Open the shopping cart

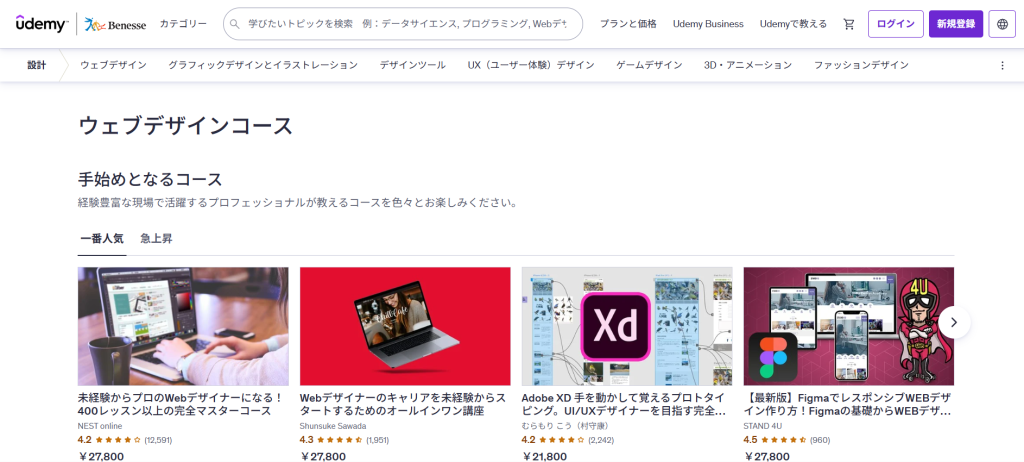point(849,24)
